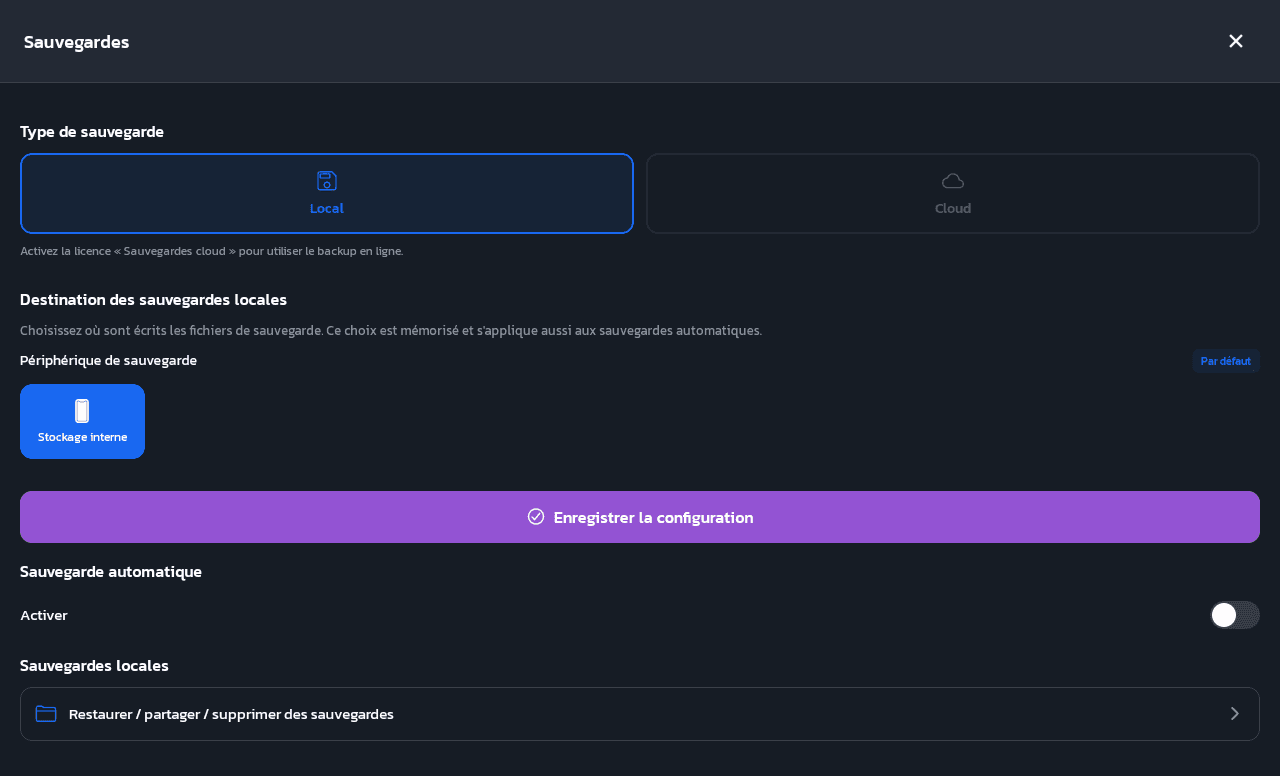Open Restaurer / partager / supprimer des sauvegardes
The image size is (1280, 776).
pos(640,714)
